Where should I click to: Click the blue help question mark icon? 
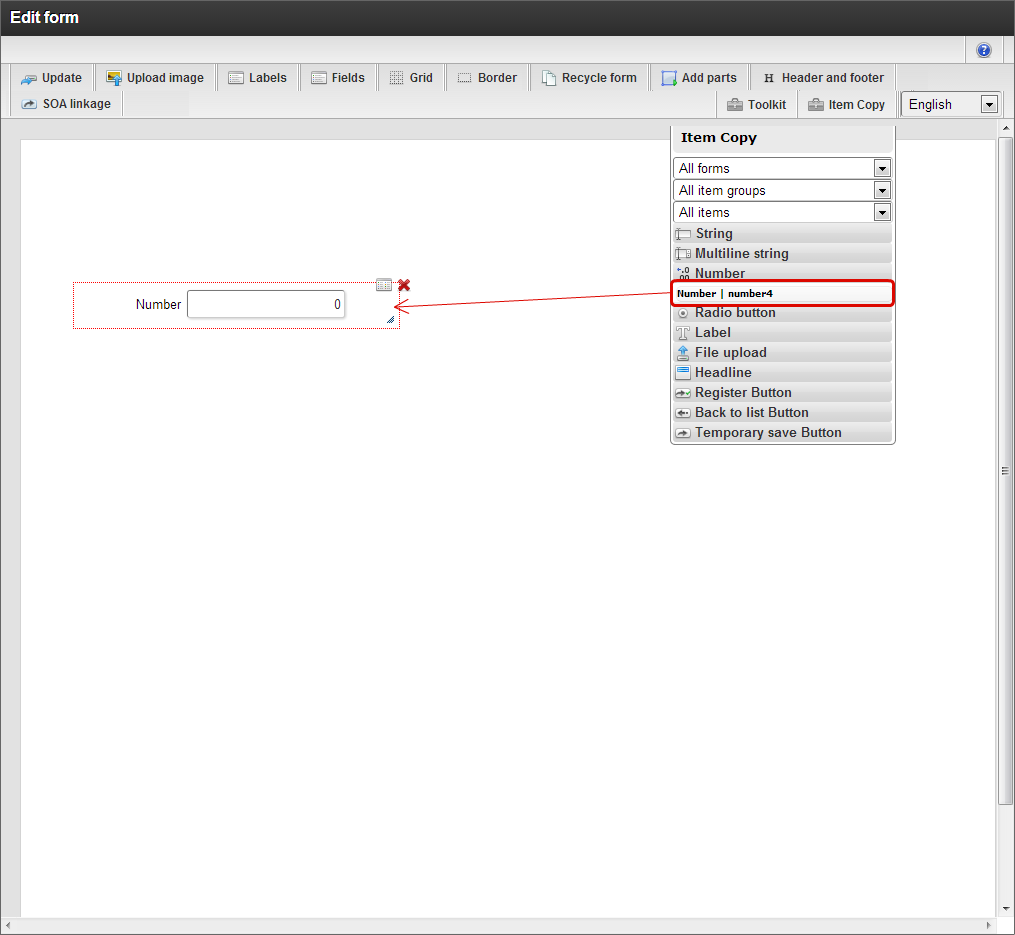pos(983,51)
